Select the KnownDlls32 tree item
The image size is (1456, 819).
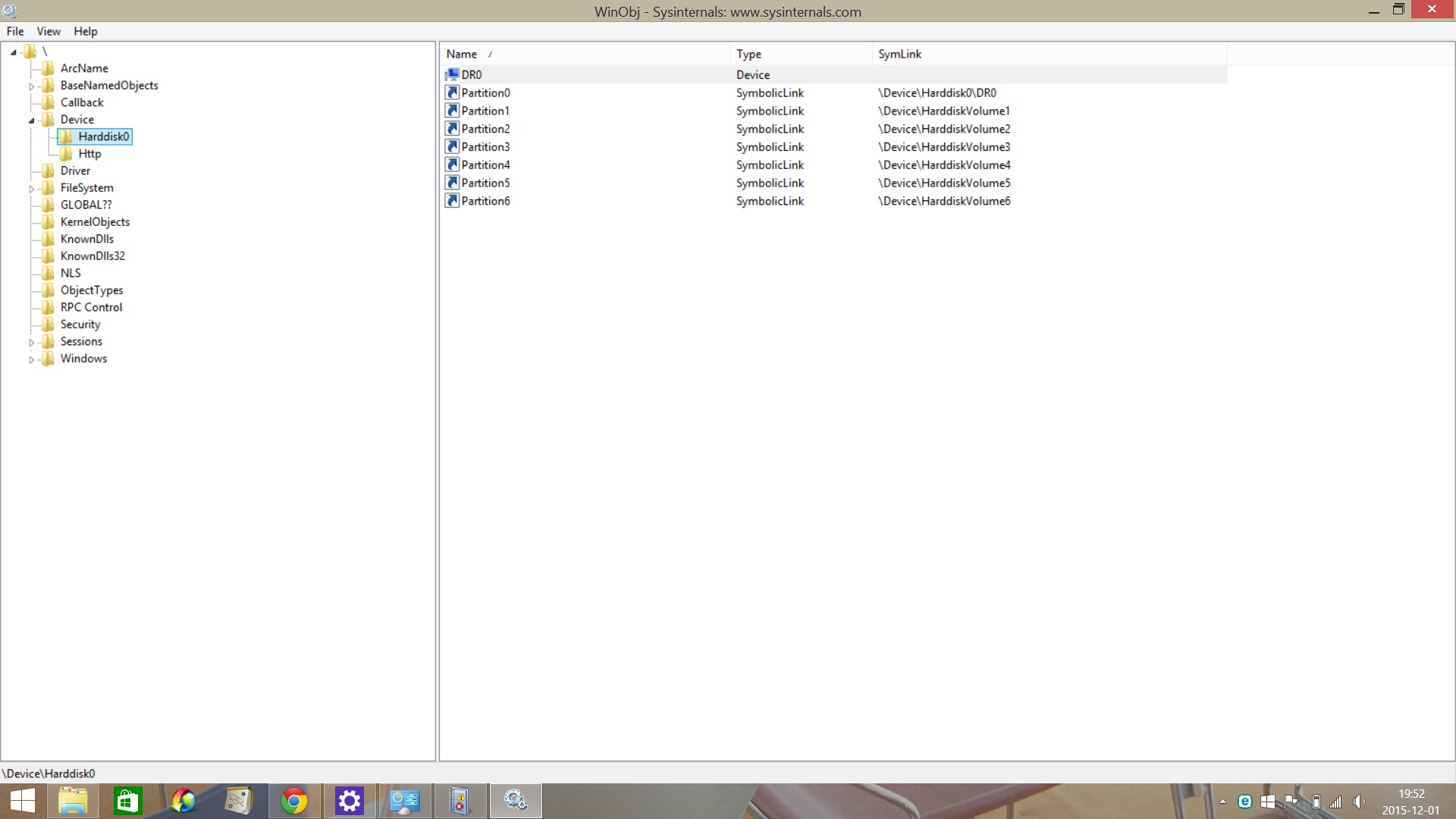[x=93, y=256]
